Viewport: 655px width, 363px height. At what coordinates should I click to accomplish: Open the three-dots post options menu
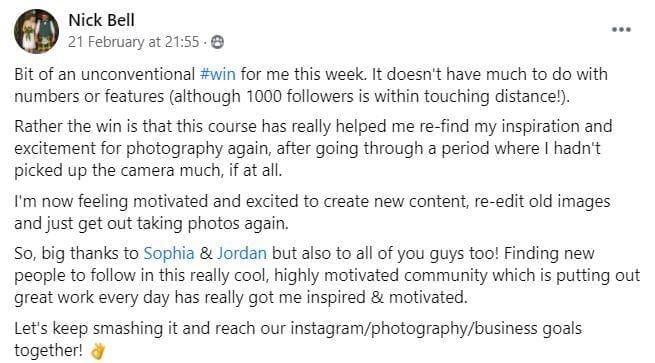621,30
